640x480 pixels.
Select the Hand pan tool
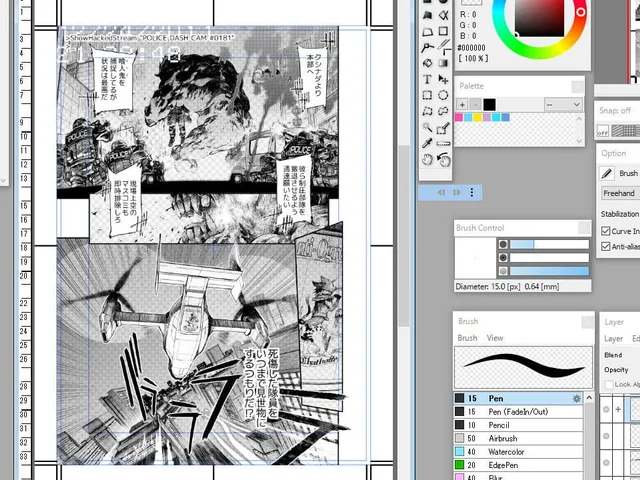coord(427,160)
